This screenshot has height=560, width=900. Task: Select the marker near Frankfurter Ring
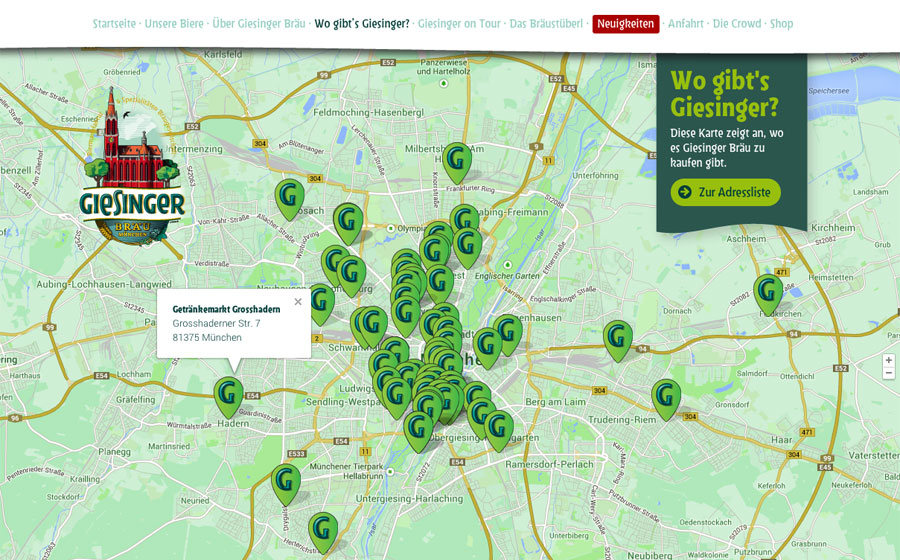click(457, 163)
